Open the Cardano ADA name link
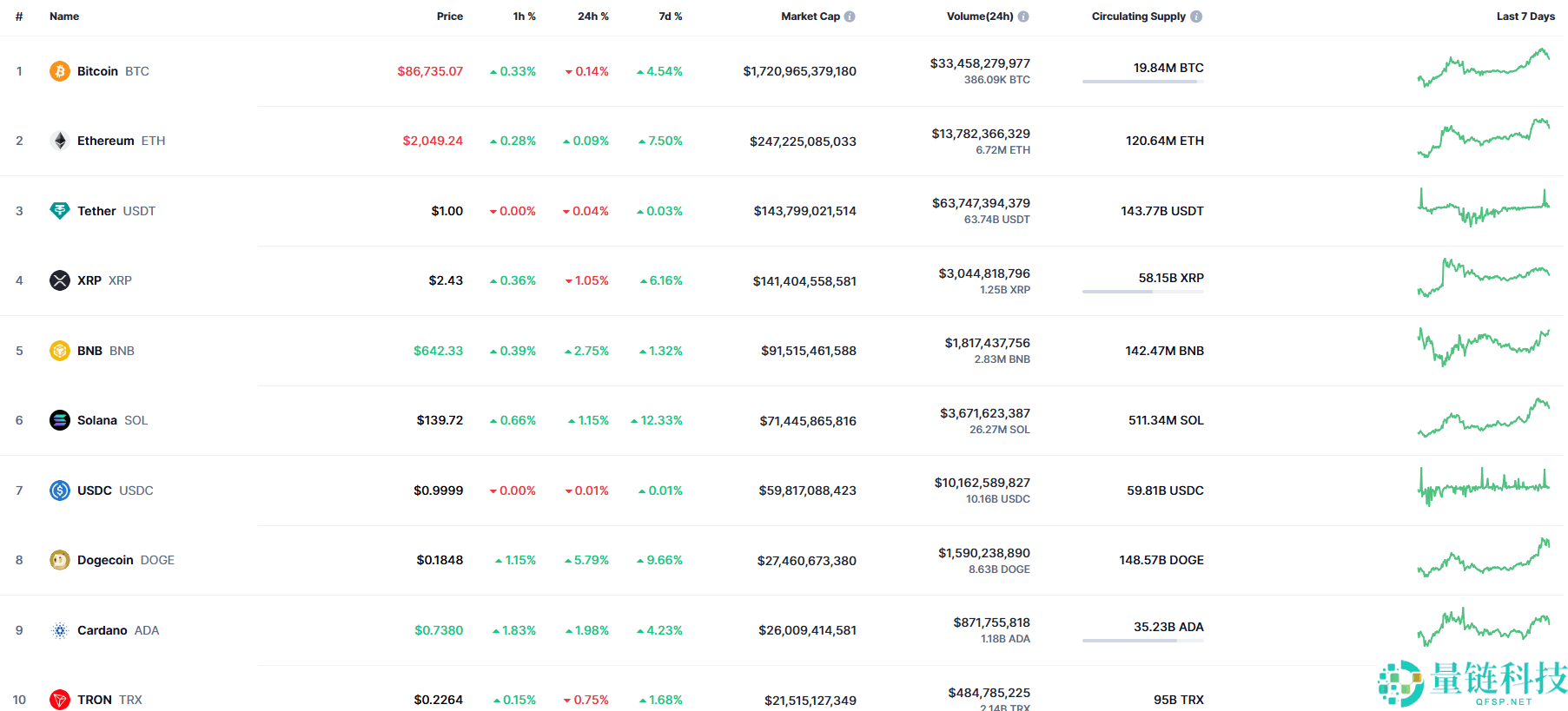The height and width of the screenshot is (711, 1568). [103, 630]
